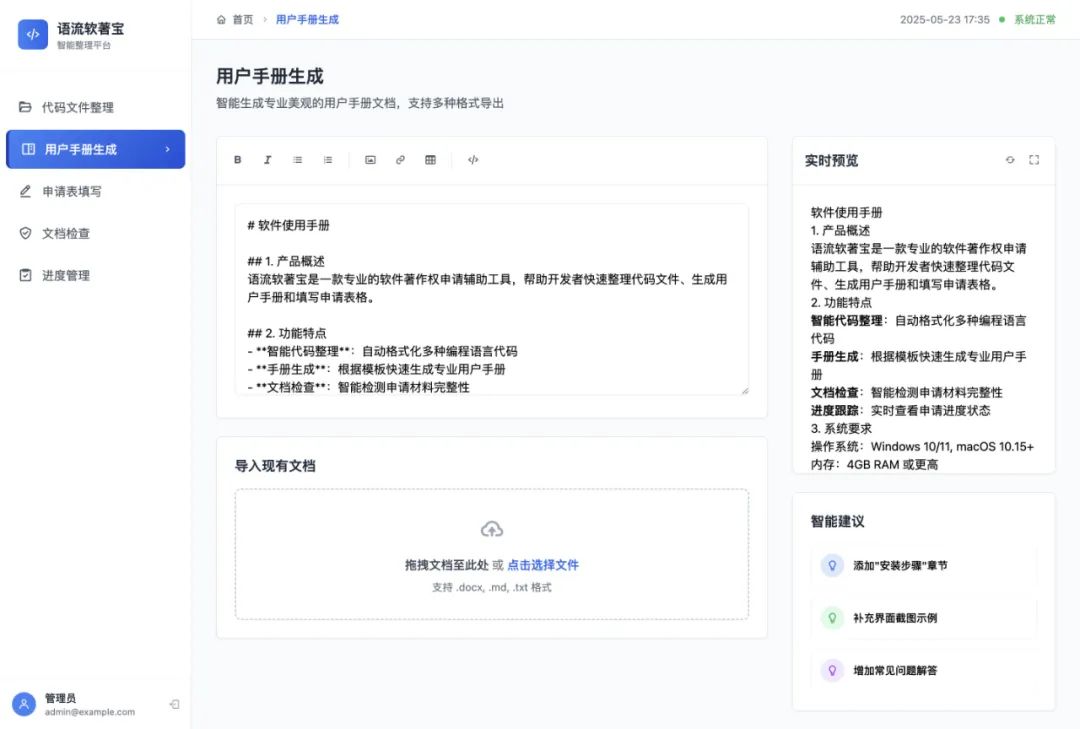Toggle the bullet list formatting
The image size is (1080, 729).
[x=297, y=159]
